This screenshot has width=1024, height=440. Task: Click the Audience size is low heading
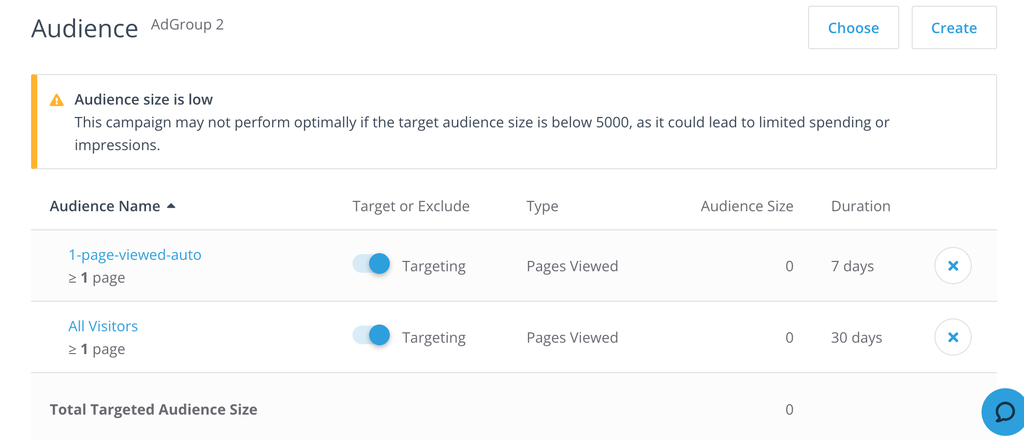tap(144, 100)
